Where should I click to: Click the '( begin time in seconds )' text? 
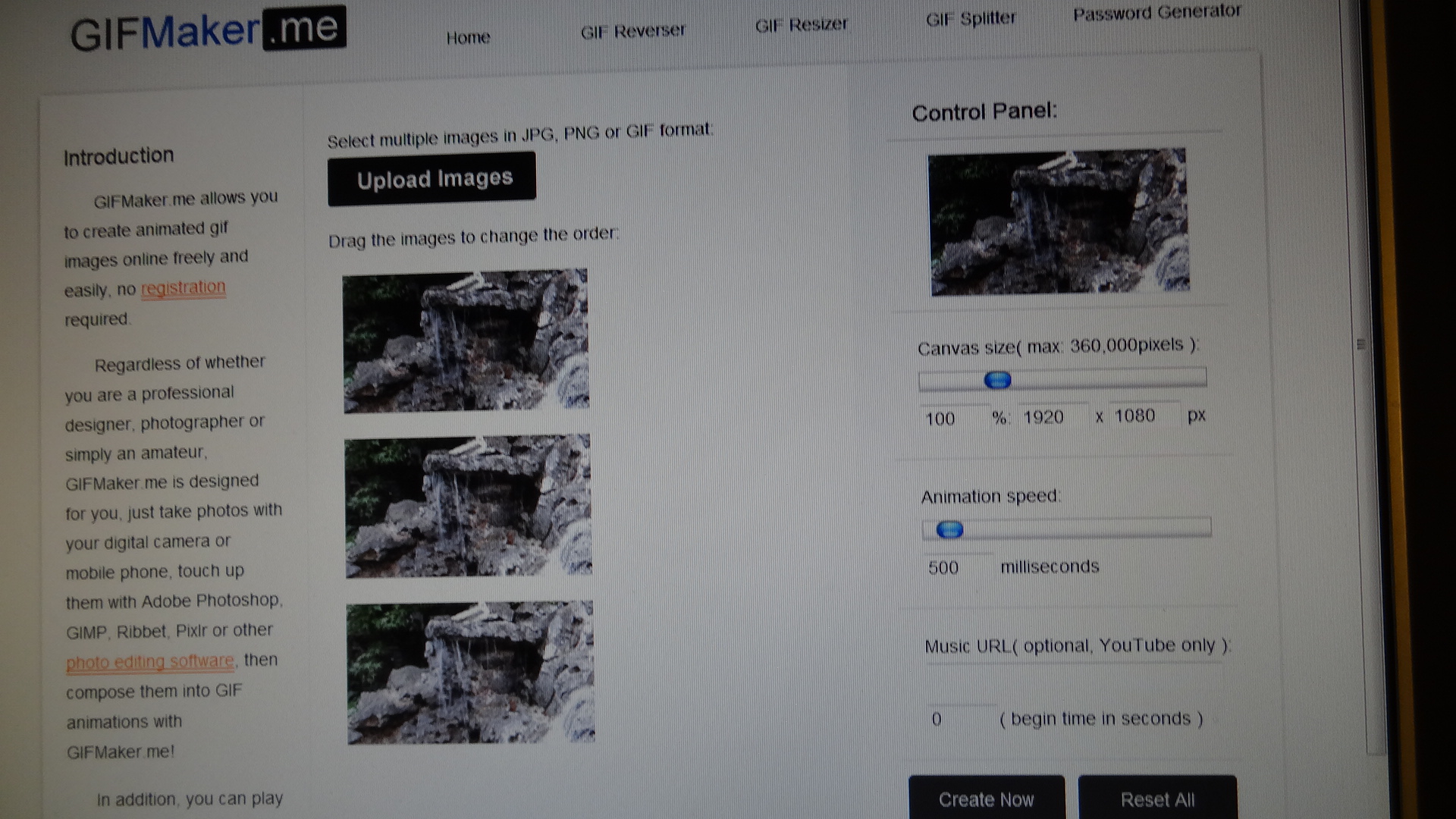[1100, 718]
